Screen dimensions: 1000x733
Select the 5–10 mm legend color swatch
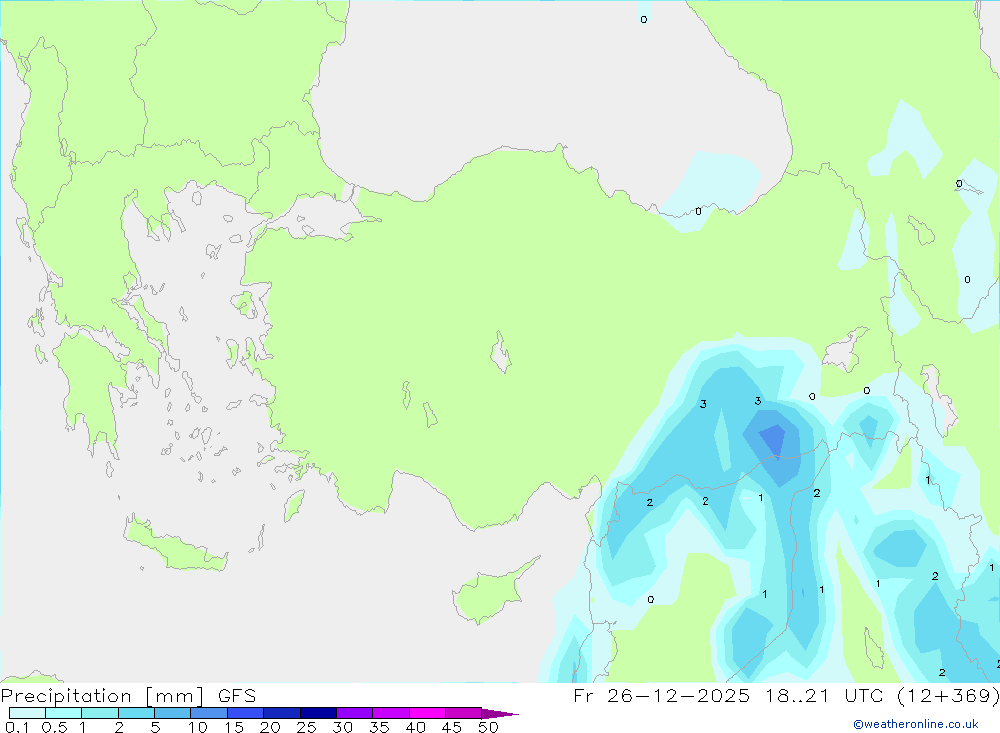172,713
